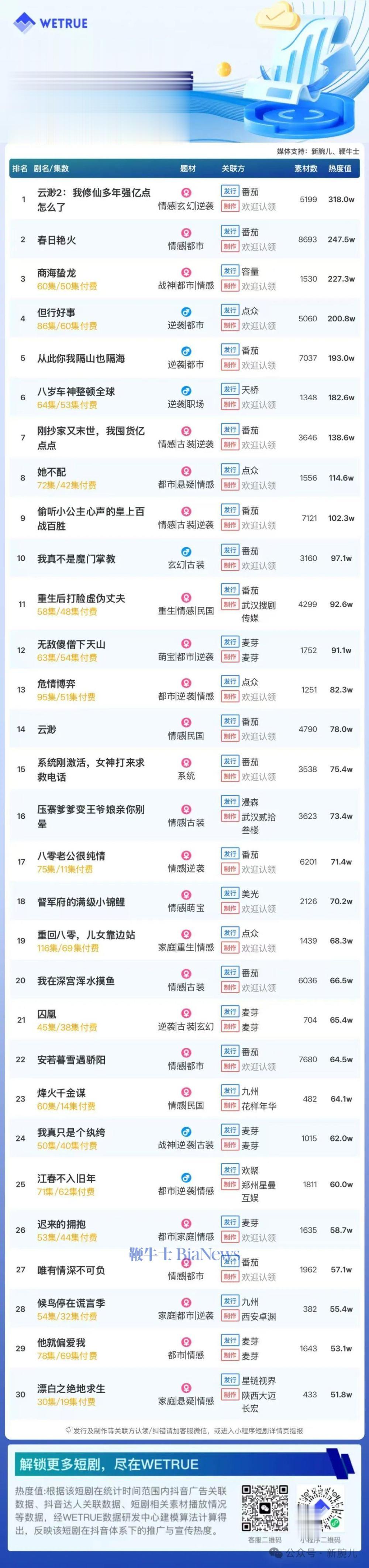Click 欢迎认领 link on 从此你我隔山也隔海 row
Image resolution: width=369 pixels, height=1568 pixels.
pyautogui.click(x=259, y=365)
